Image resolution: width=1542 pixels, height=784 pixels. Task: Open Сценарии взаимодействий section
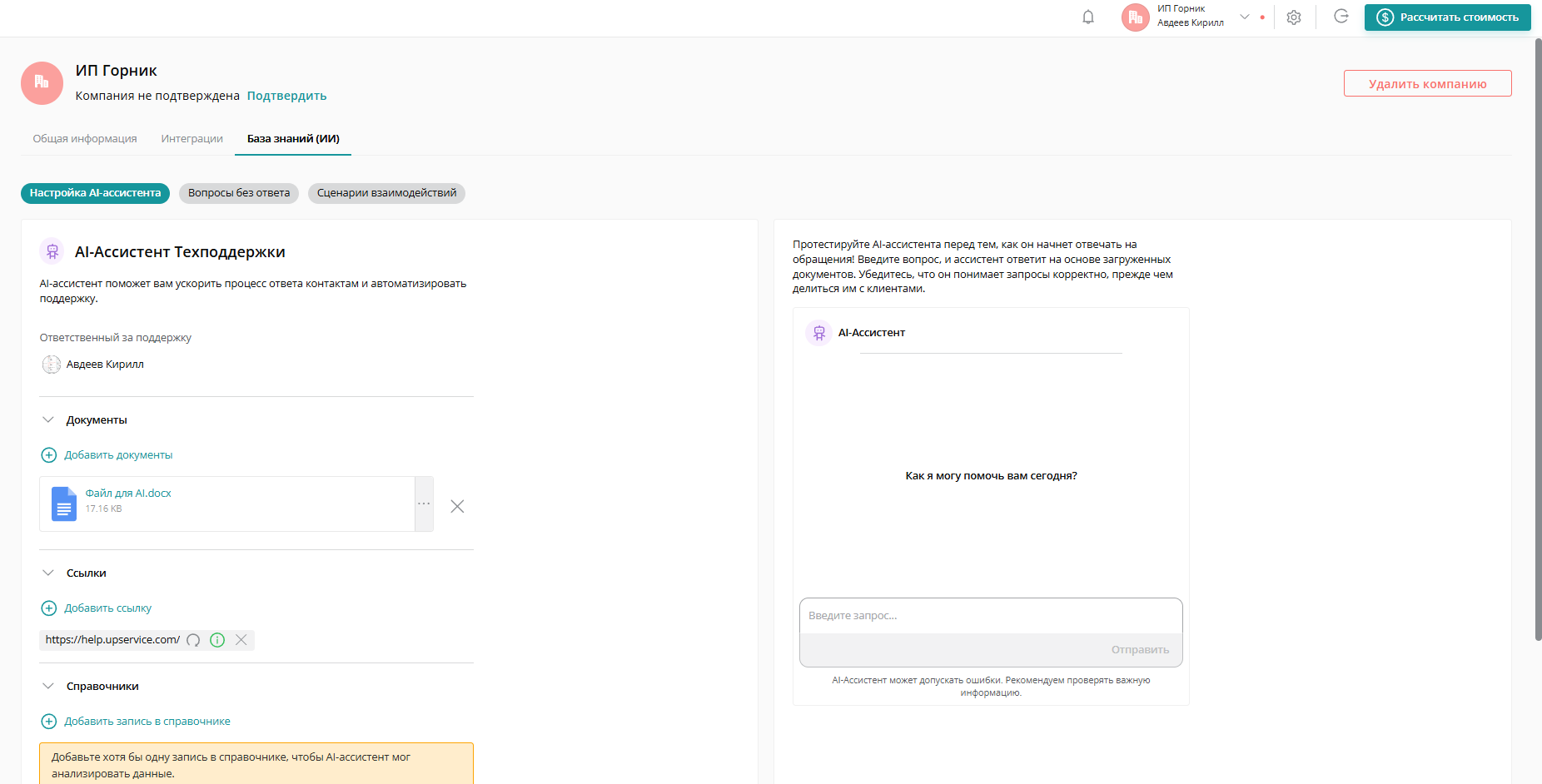(x=386, y=193)
